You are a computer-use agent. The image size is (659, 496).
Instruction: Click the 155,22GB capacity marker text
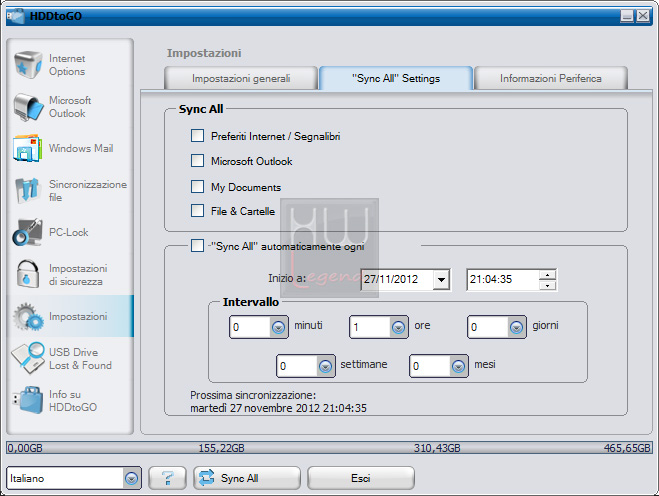[221, 448]
